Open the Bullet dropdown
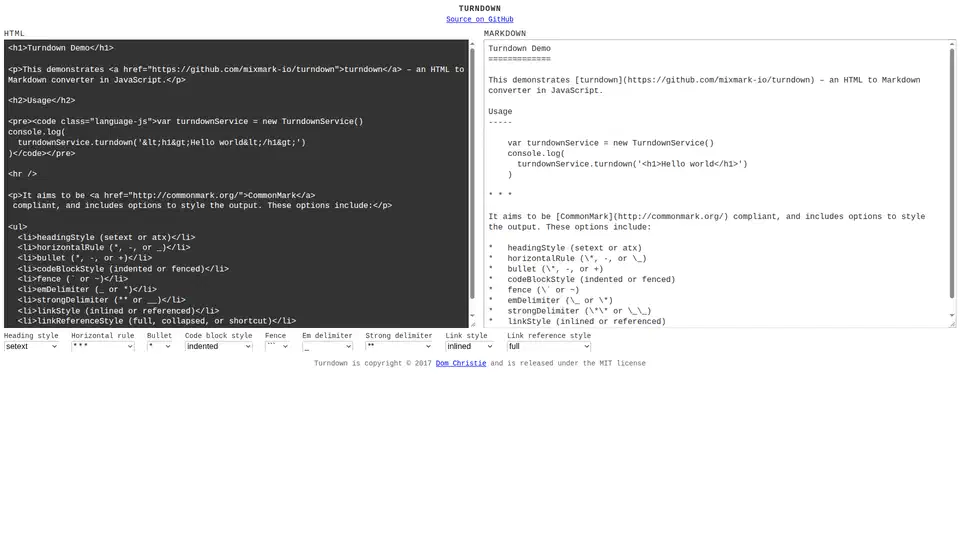Image resolution: width=960 pixels, height=540 pixels. pos(159,347)
